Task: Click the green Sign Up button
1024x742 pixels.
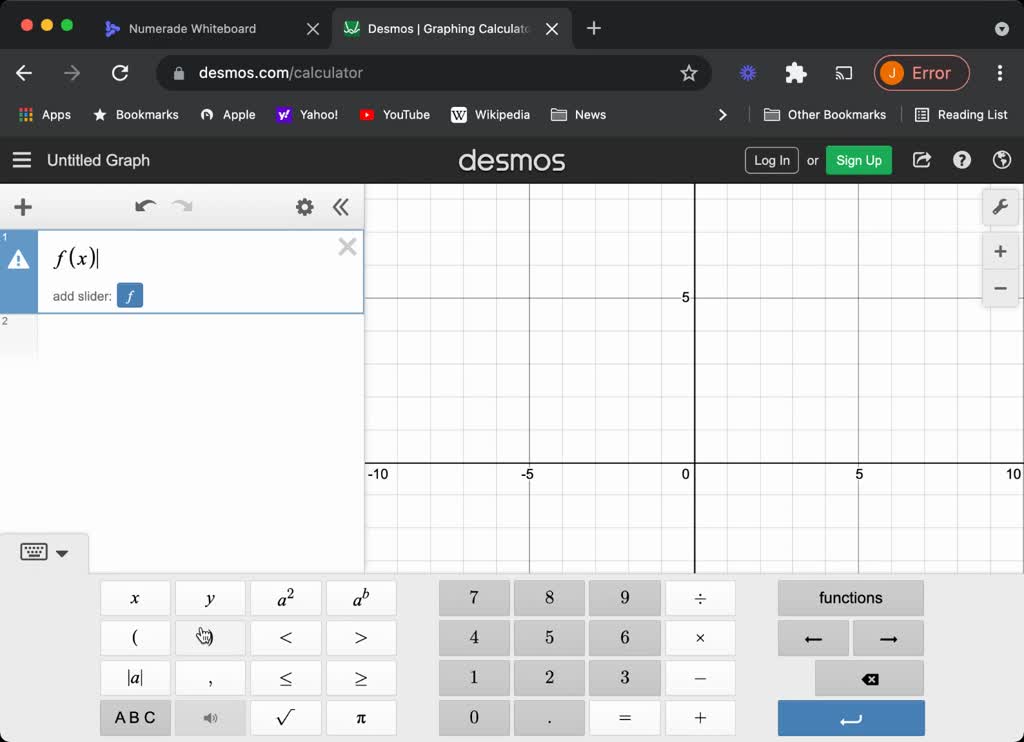Action: pyautogui.click(x=858, y=160)
